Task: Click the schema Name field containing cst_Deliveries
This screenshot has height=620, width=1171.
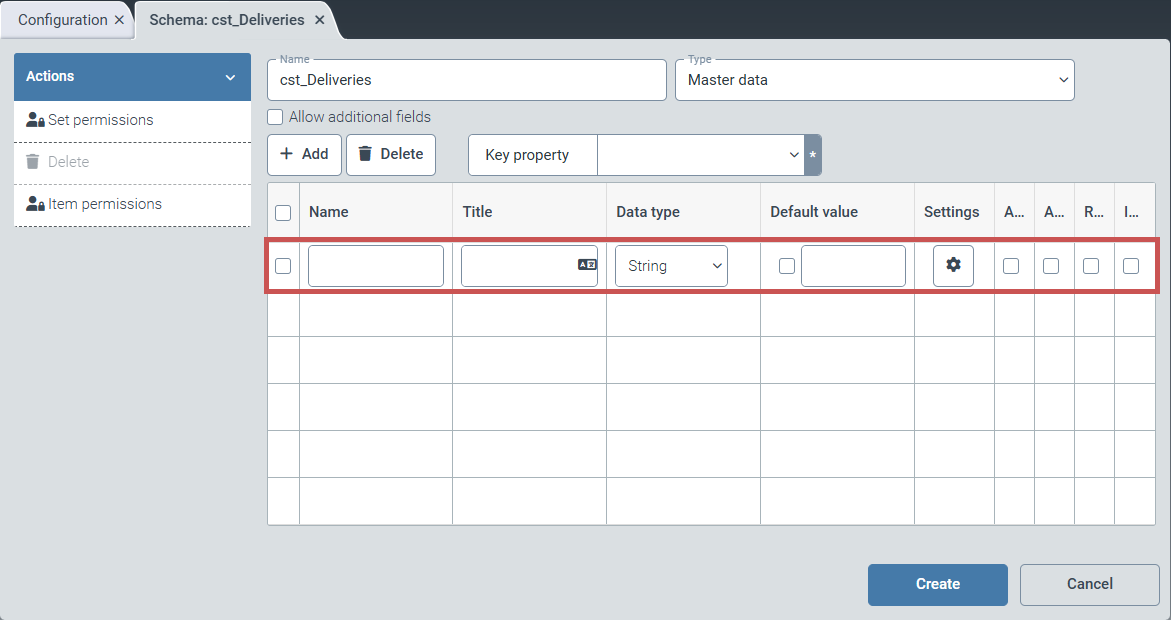Action: click(466, 80)
